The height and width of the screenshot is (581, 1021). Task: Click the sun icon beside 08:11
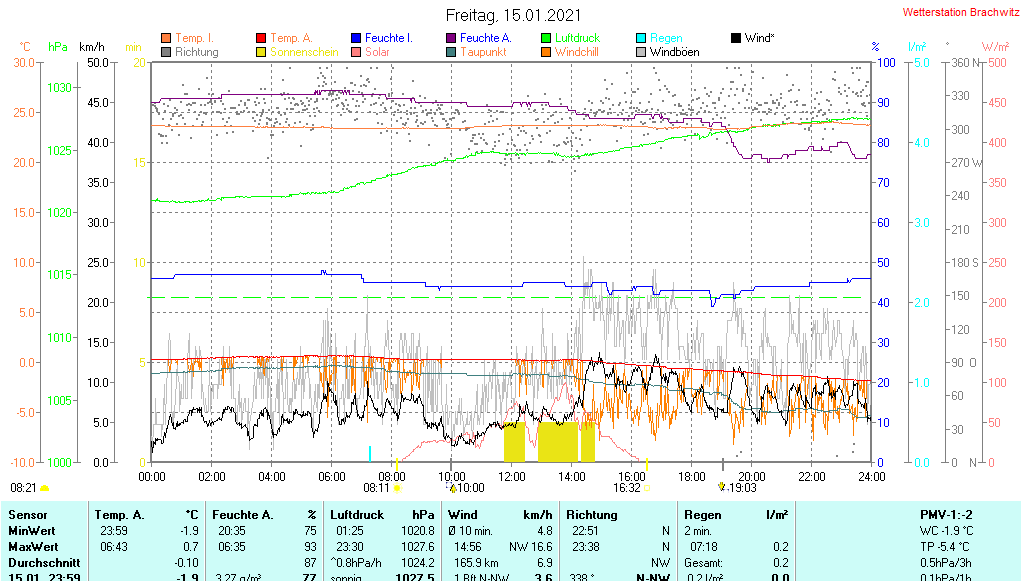[398, 489]
